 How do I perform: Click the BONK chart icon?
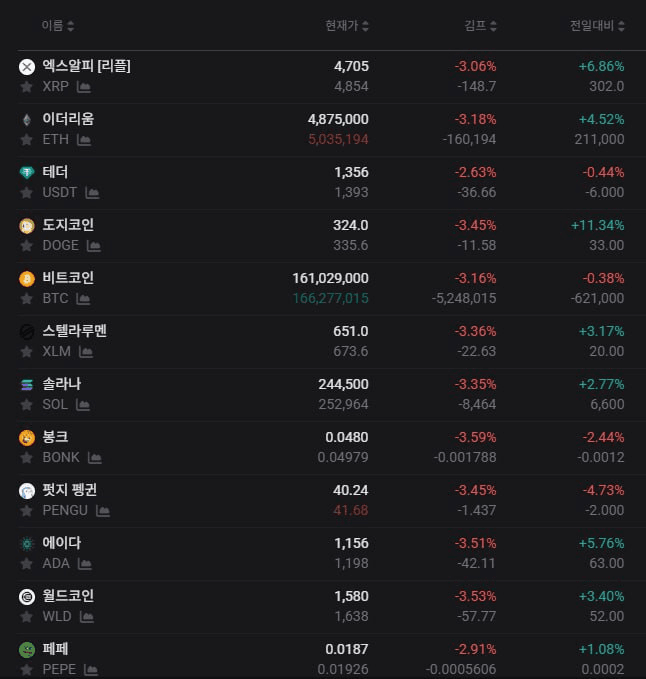tap(94, 458)
